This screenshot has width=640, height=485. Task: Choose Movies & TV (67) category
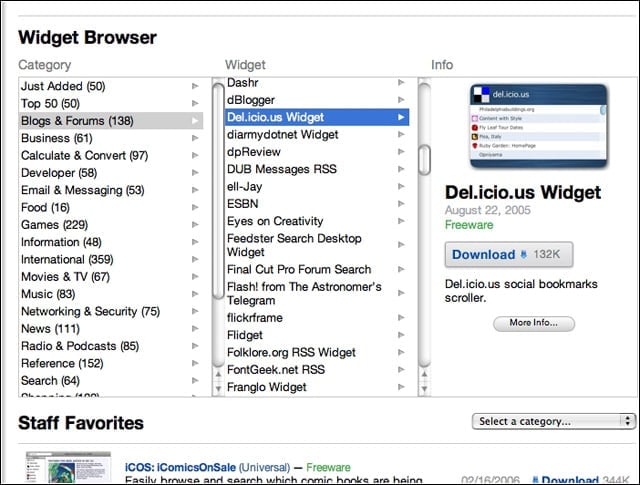tap(111, 277)
